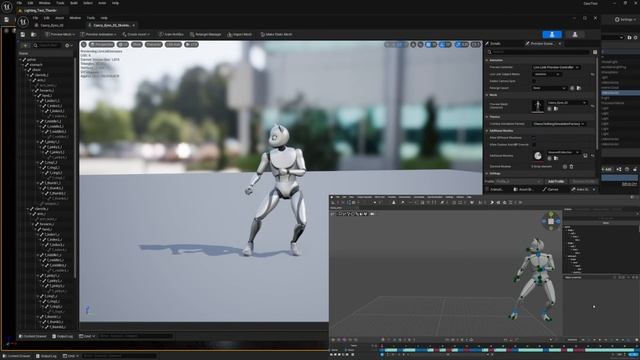Collapse the Animation section in Preview Scene
The height and width of the screenshot is (360, 640).
487,60
